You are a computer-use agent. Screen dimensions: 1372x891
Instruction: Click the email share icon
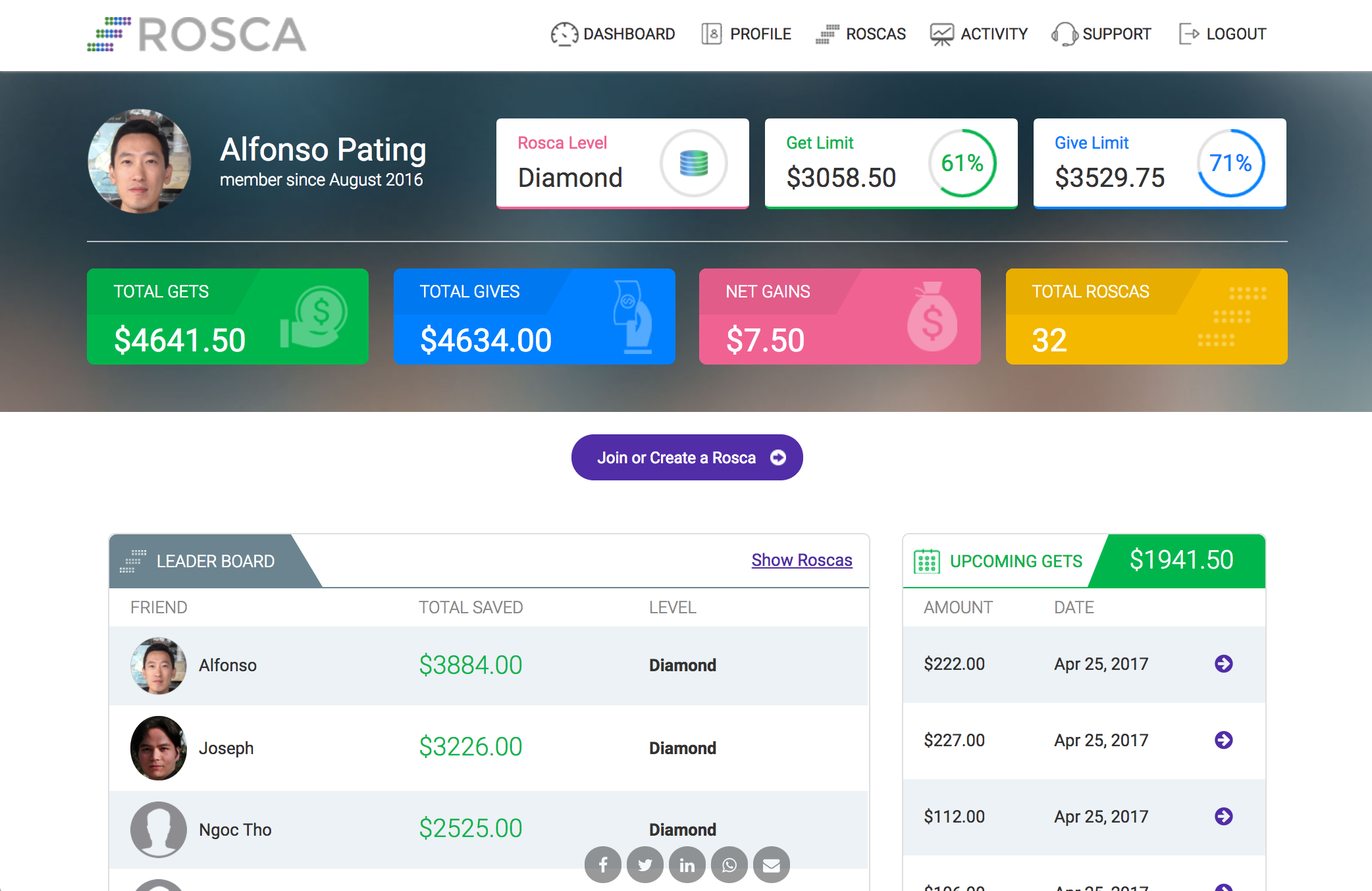[771, 865]
